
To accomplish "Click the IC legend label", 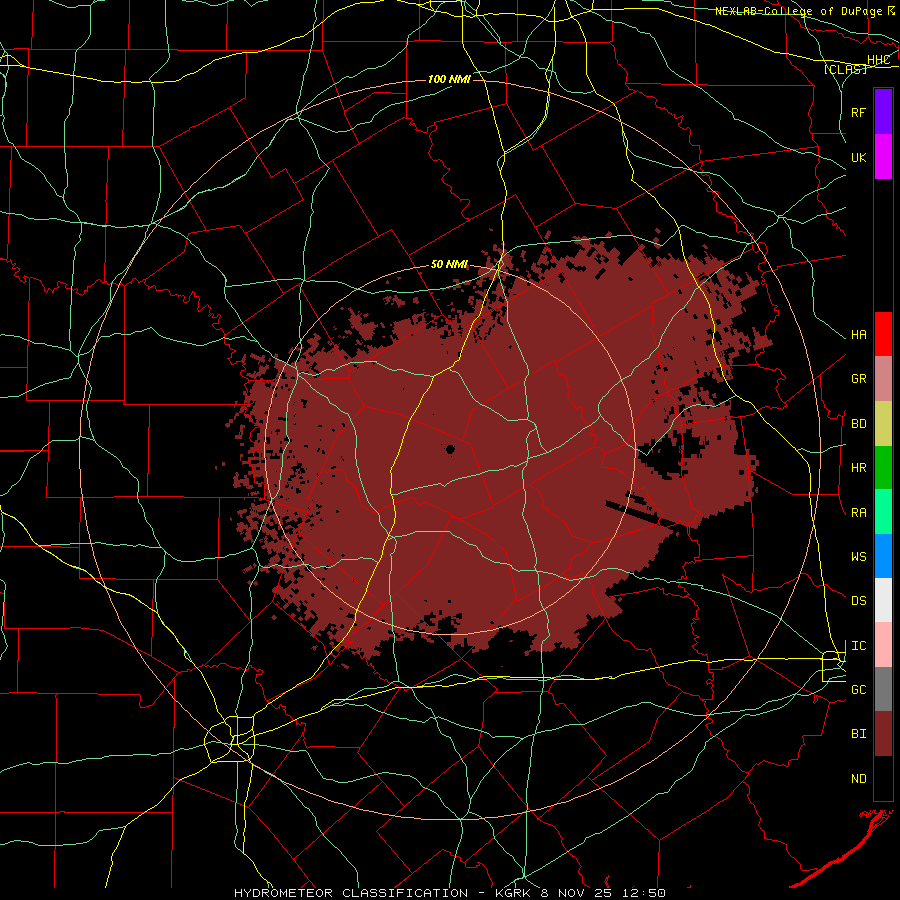I will 858,646.
